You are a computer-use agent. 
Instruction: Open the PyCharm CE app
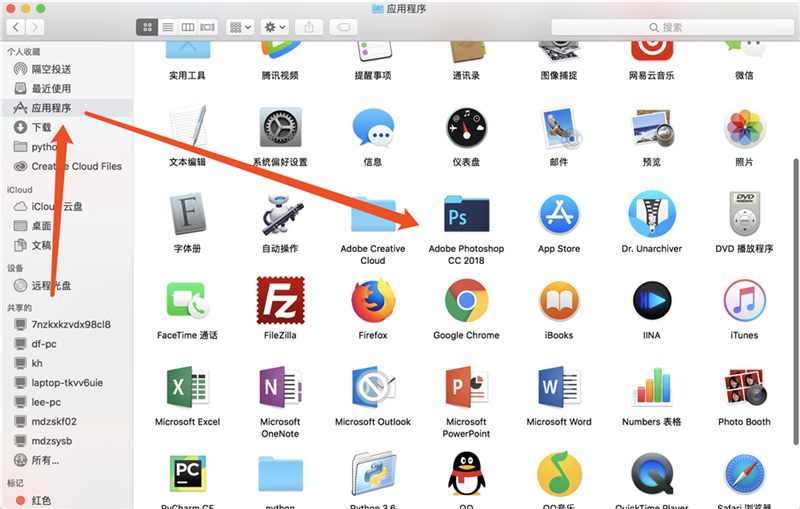187,473
